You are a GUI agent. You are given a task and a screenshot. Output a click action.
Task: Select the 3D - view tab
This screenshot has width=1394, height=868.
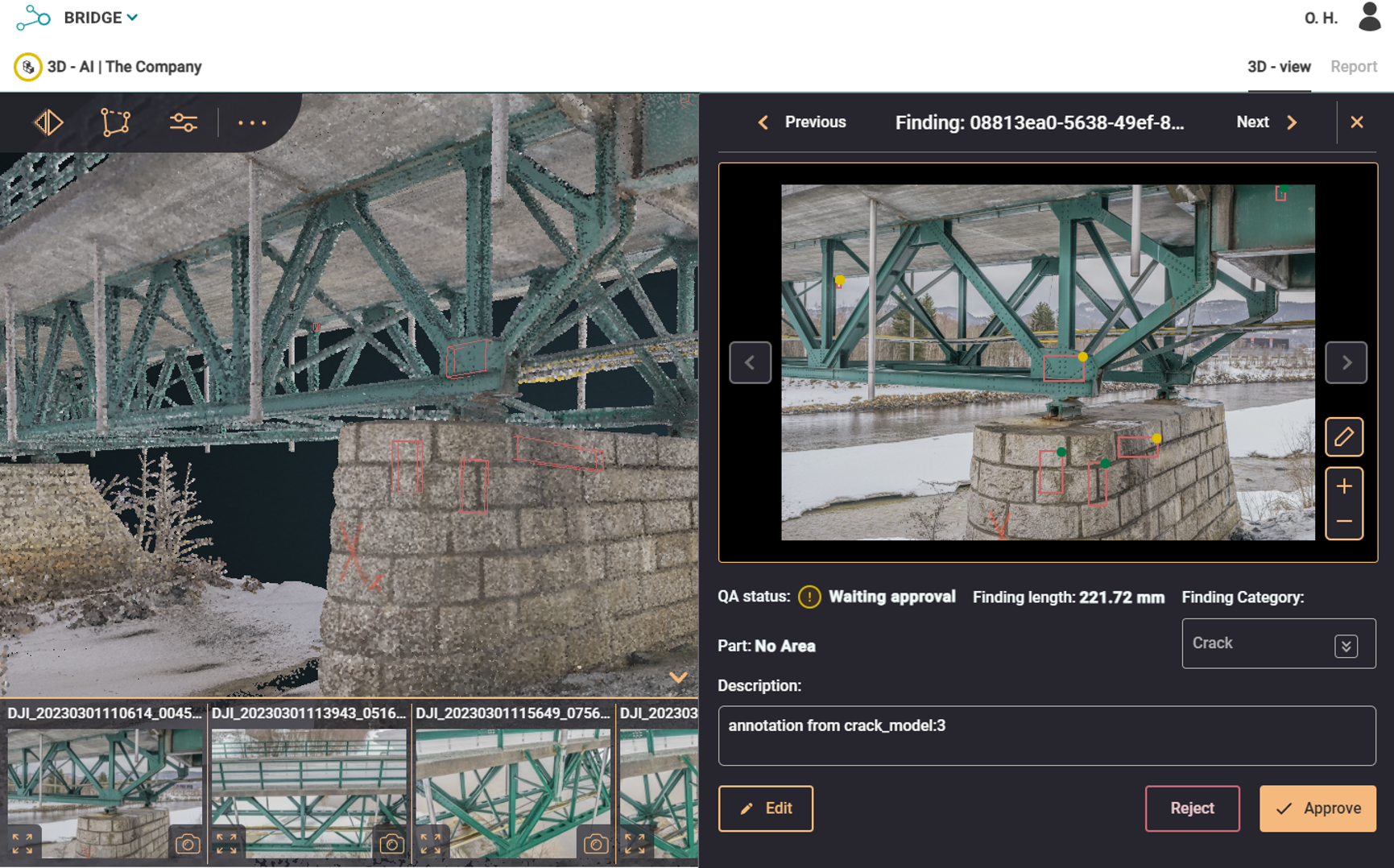tap(1278, 67)
